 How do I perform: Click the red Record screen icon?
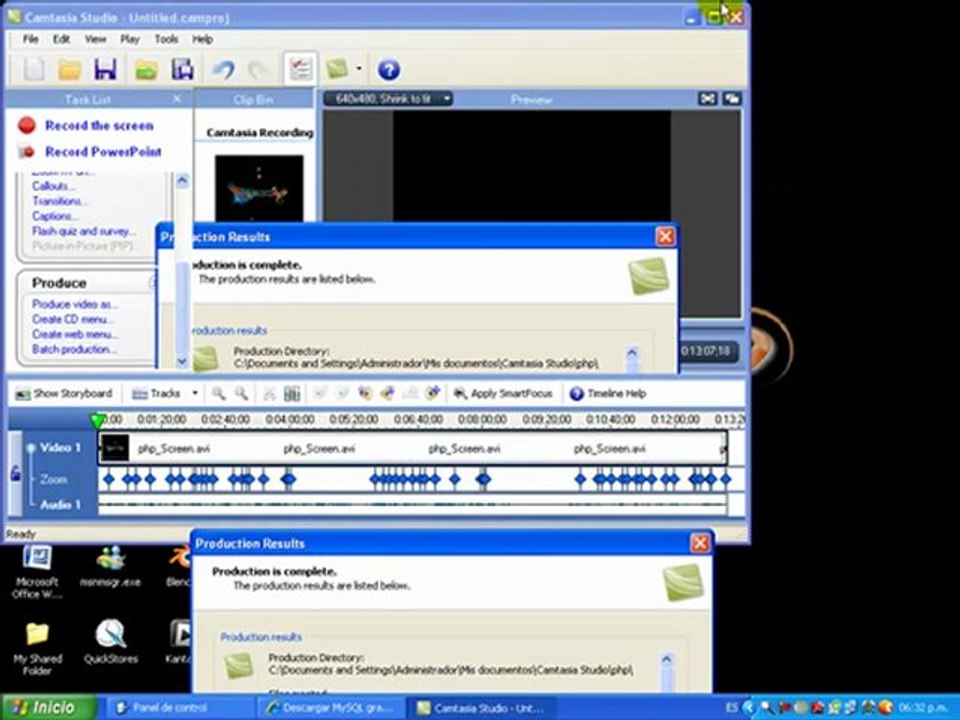point(26,126)
